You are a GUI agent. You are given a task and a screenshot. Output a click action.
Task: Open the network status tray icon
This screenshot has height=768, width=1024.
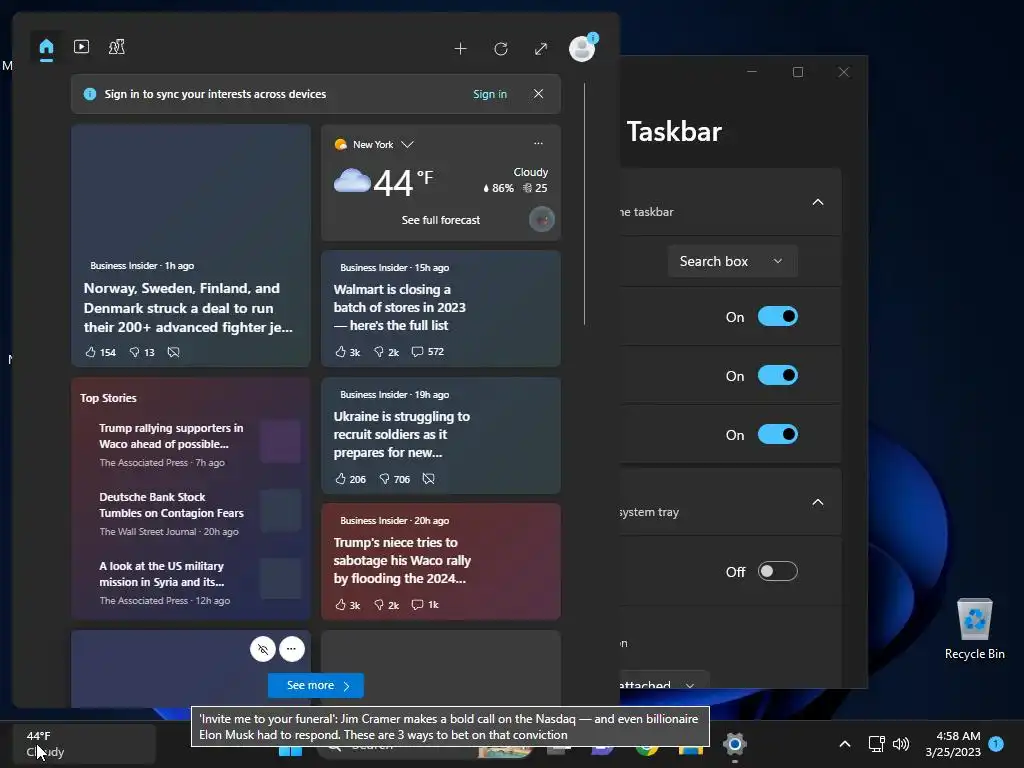pos(876,744)
